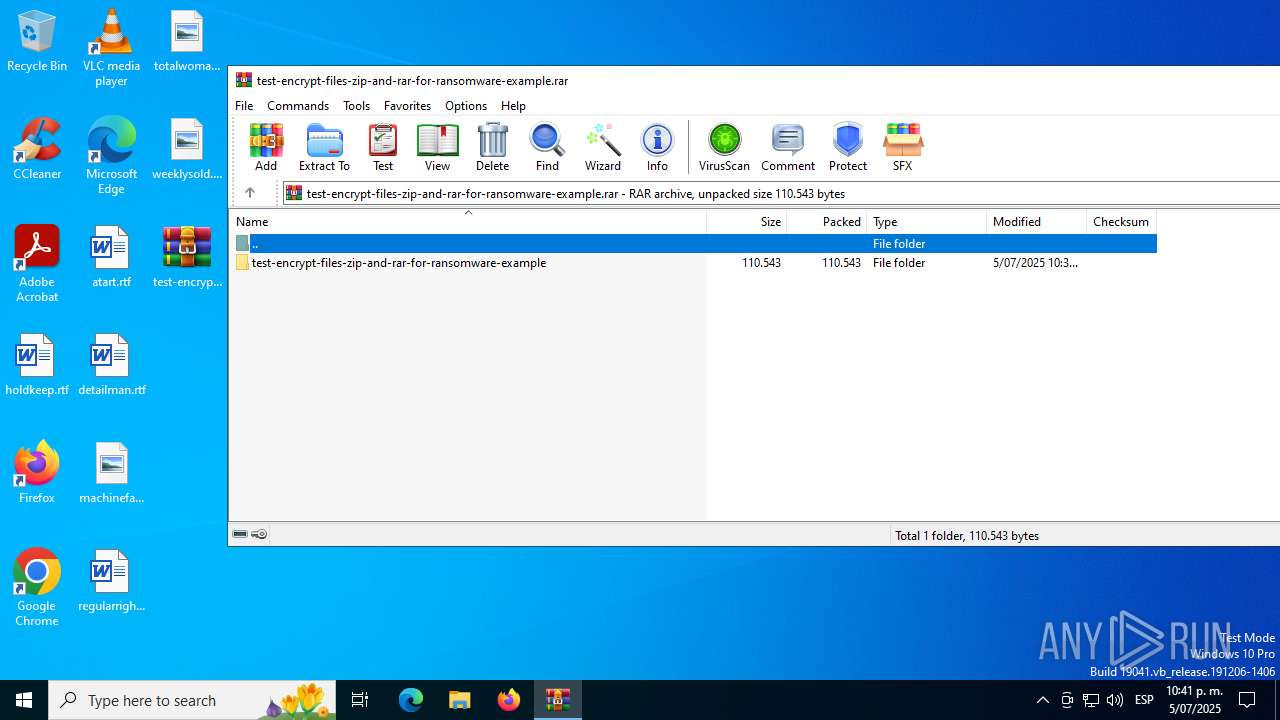
Task: Click the ESP language indicator
Action: (1144, 700)
